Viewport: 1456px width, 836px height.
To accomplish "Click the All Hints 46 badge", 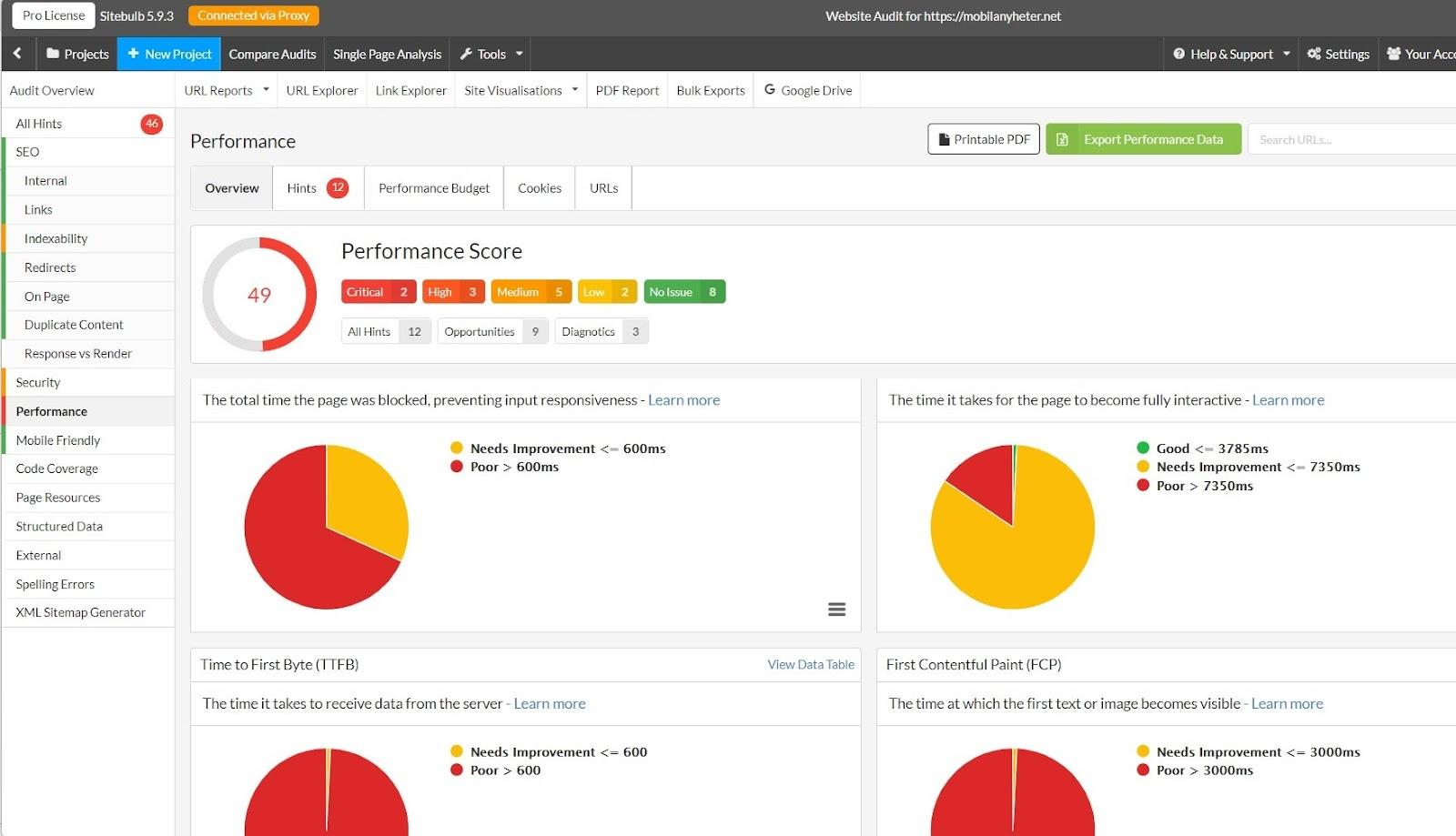I will click(x=152, y=124).
